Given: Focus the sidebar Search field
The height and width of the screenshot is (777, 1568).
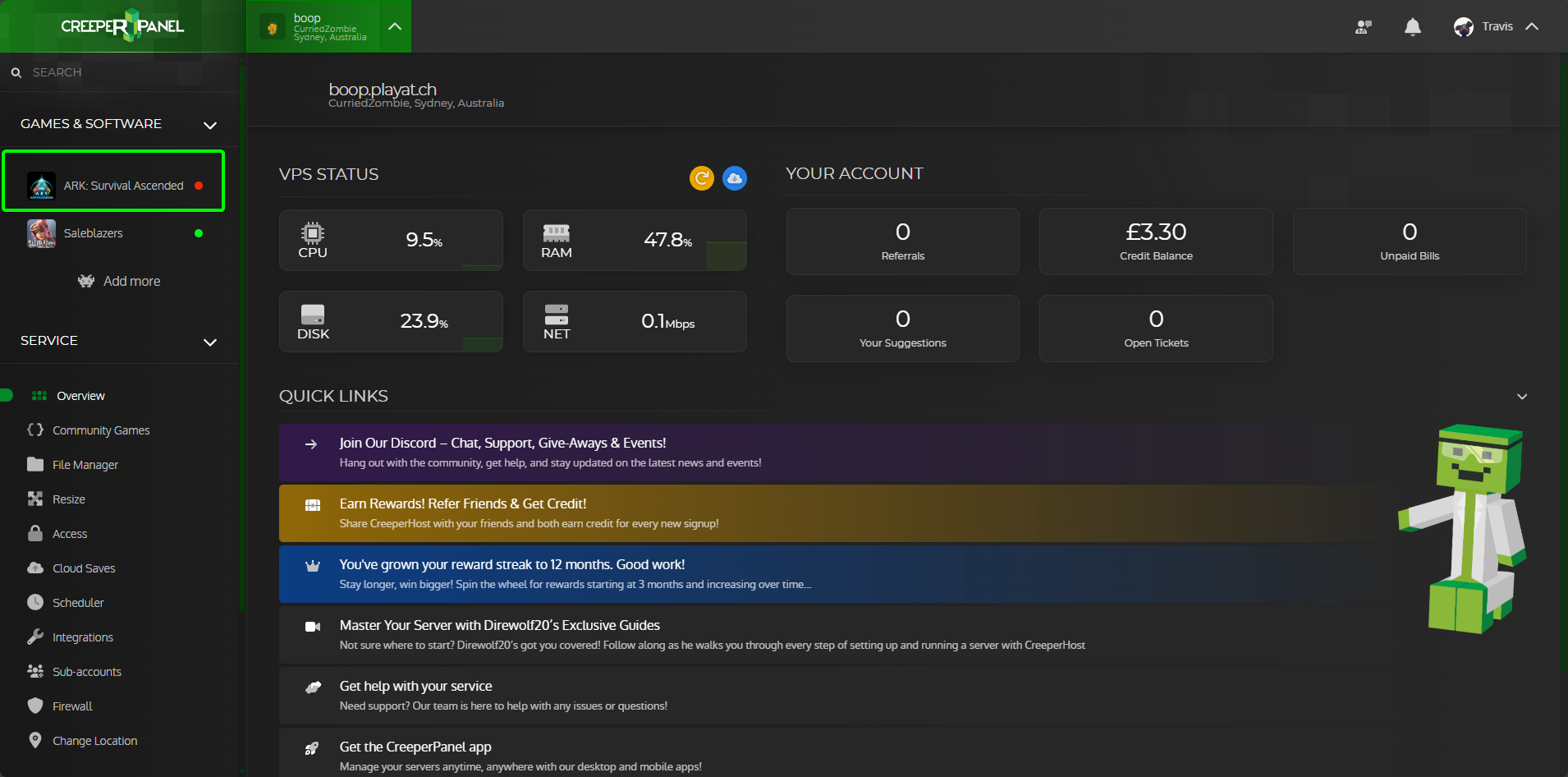Looking at the screenshot, I should [x=123, y=72].
